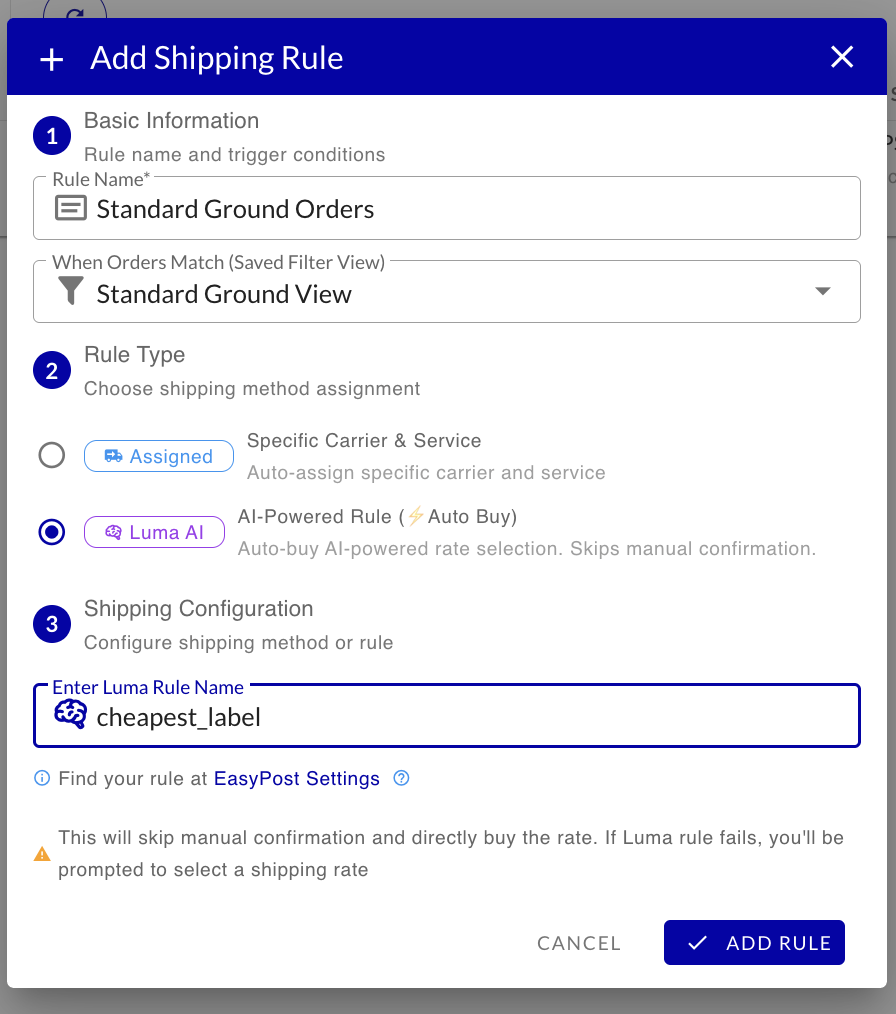This screenshot has width=896, height=1014.
Task: Click the orange warning triangle icon
Action: [42, 855]
